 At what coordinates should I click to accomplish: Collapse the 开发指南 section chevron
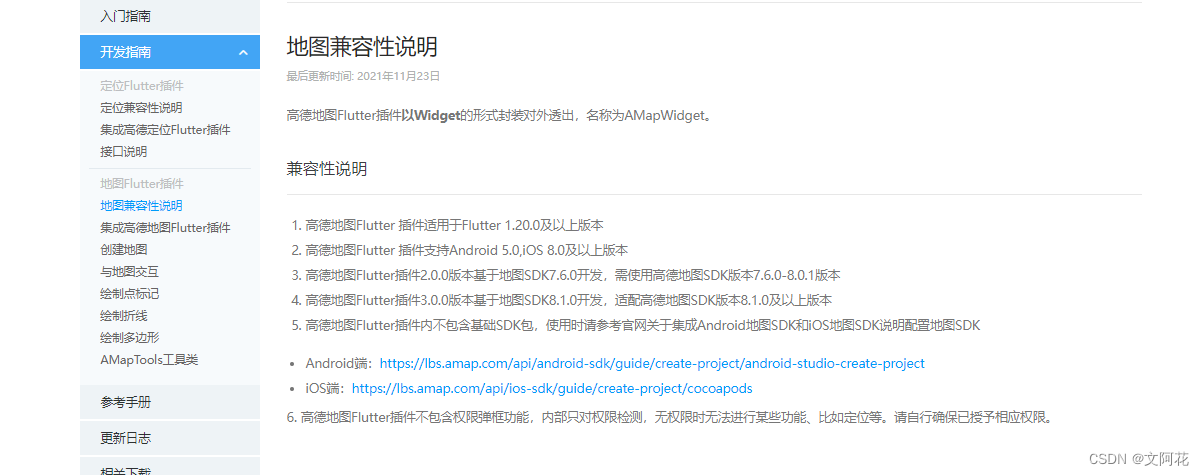[x=243, y=52]
